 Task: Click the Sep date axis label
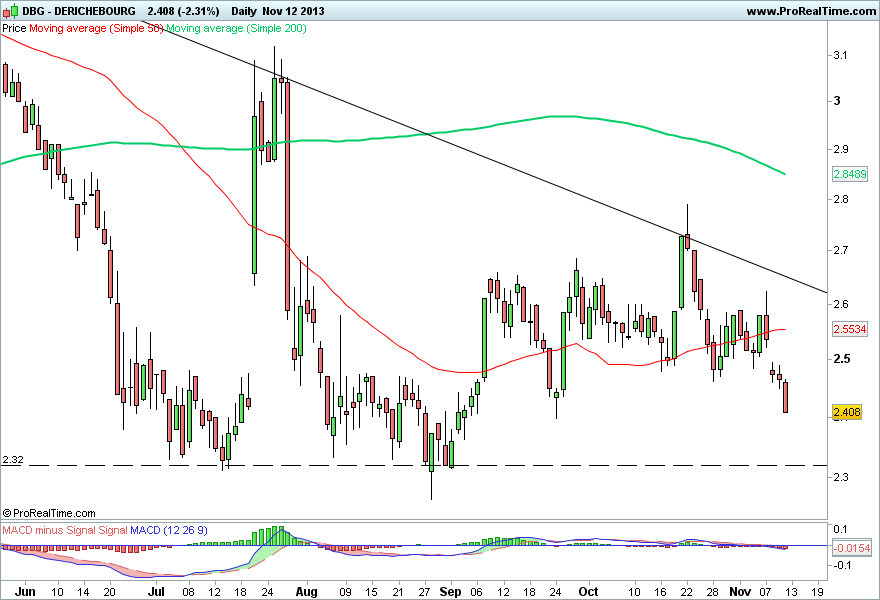coord(450,592)
